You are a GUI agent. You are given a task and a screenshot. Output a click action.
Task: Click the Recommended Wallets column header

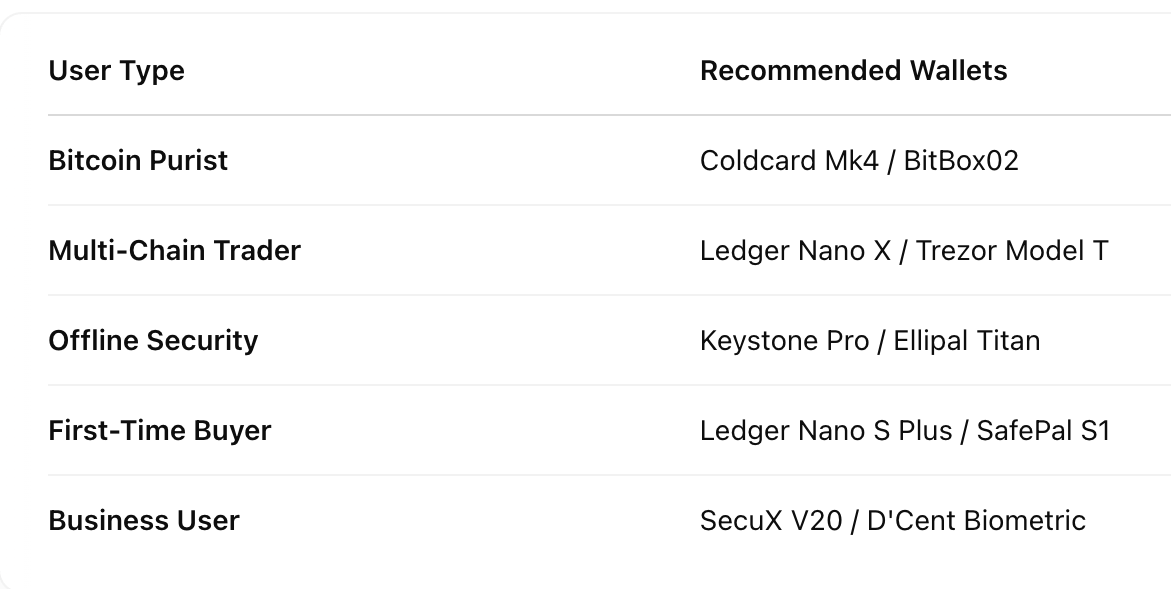click(853, 71)
